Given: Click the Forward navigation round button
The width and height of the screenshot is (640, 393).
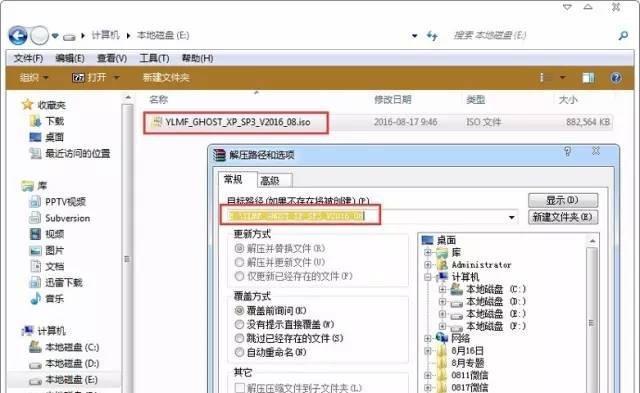Looking at the screenshot, I should coord(40,36).
